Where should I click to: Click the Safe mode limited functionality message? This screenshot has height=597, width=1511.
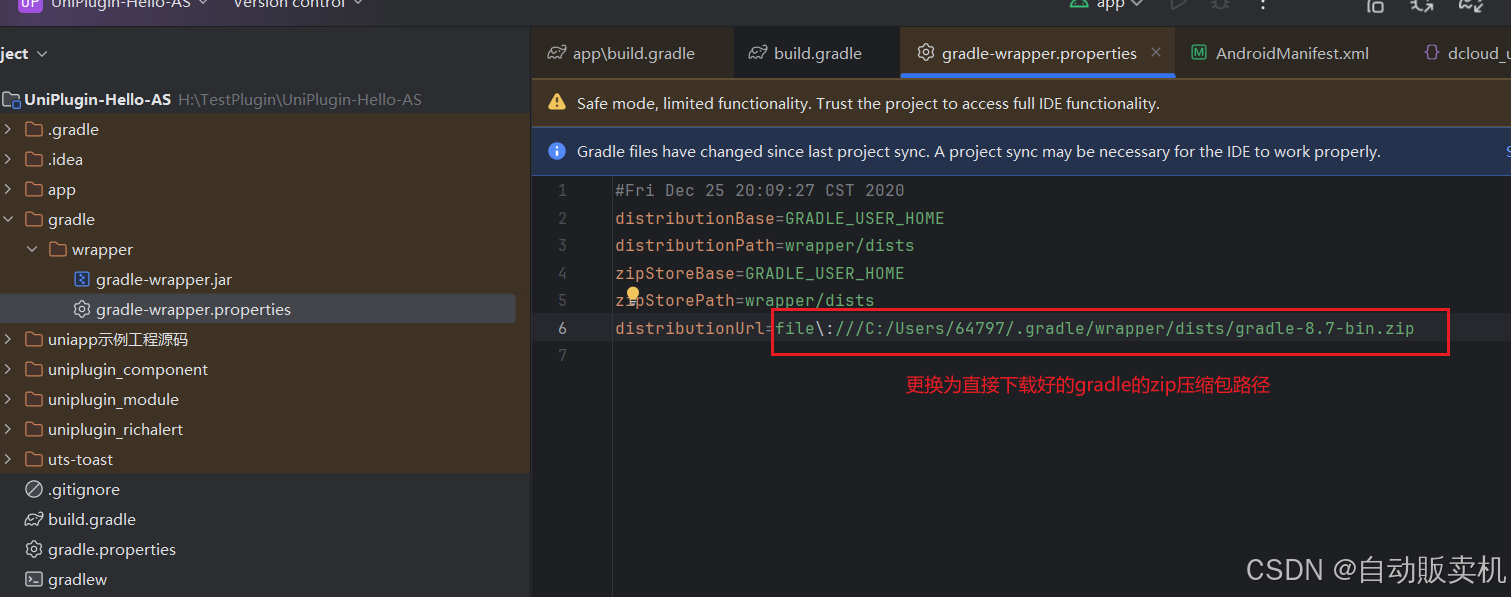[868, 103]
